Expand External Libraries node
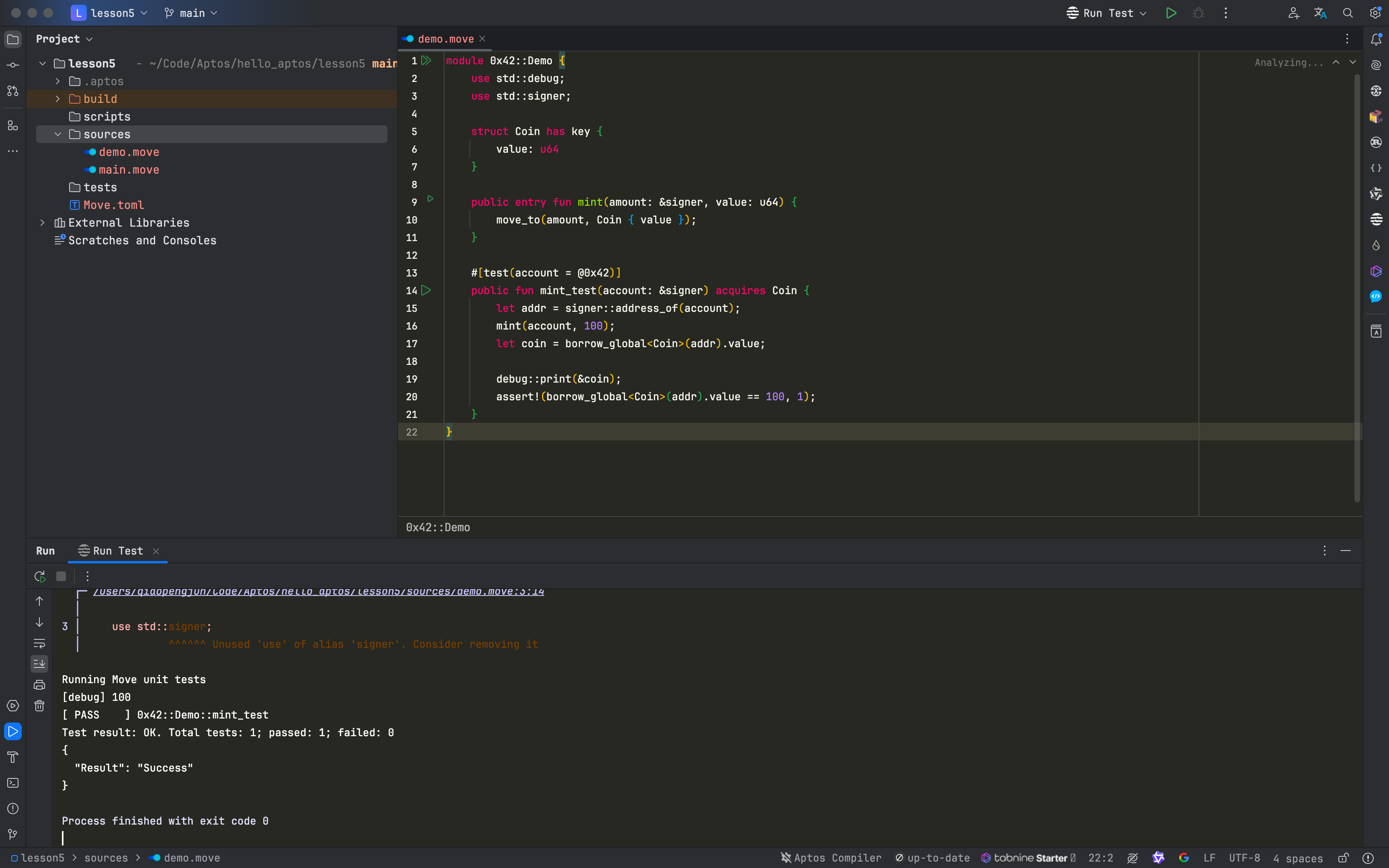Screen dimensions: 1389x868 [x=43, y=222]
